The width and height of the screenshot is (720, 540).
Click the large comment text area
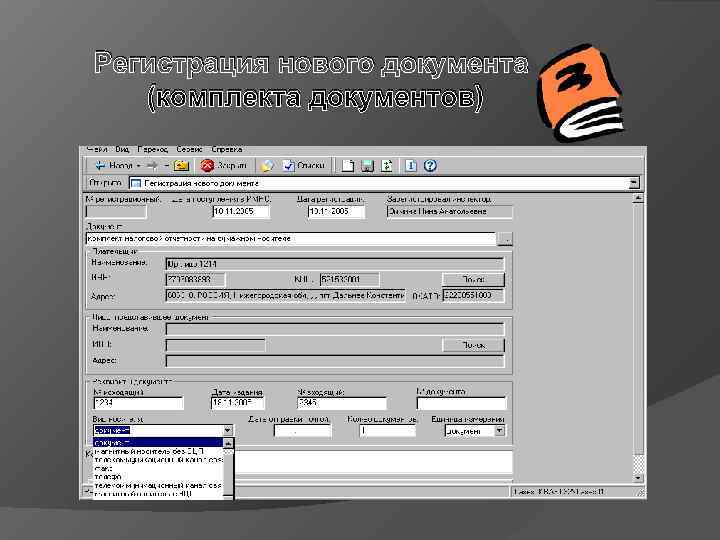[x=373, y=461]
